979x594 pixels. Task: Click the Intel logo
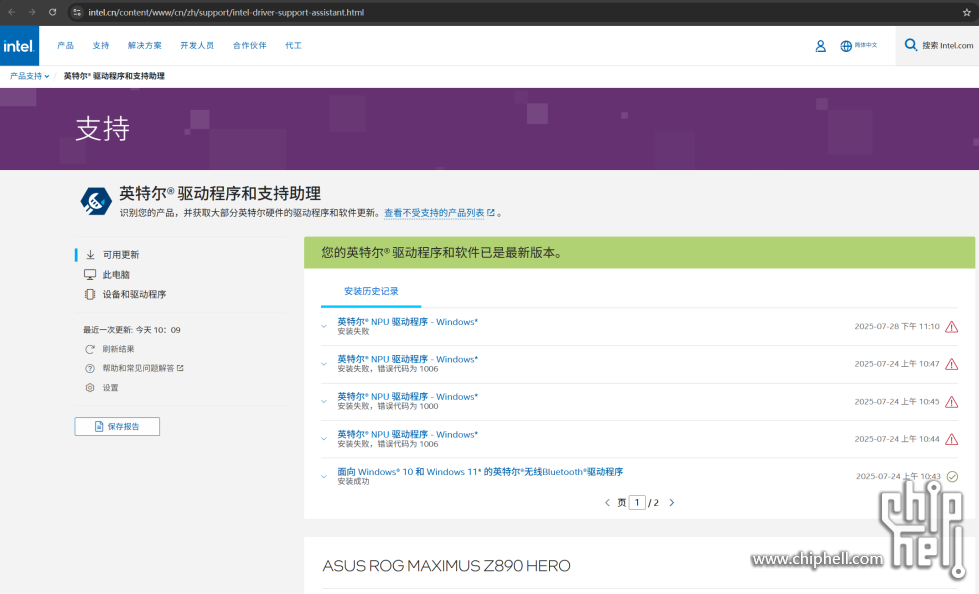click(x=19, y=46)
